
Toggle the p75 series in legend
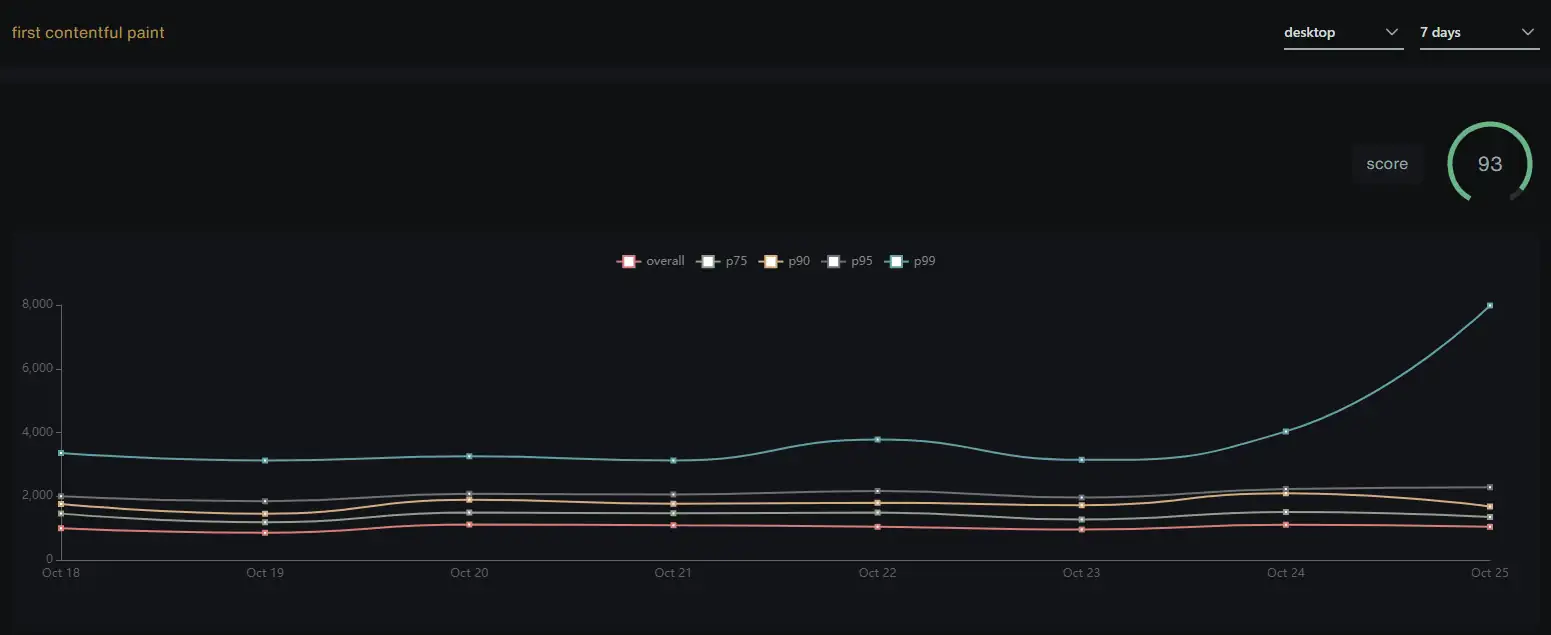pos(723,261)
